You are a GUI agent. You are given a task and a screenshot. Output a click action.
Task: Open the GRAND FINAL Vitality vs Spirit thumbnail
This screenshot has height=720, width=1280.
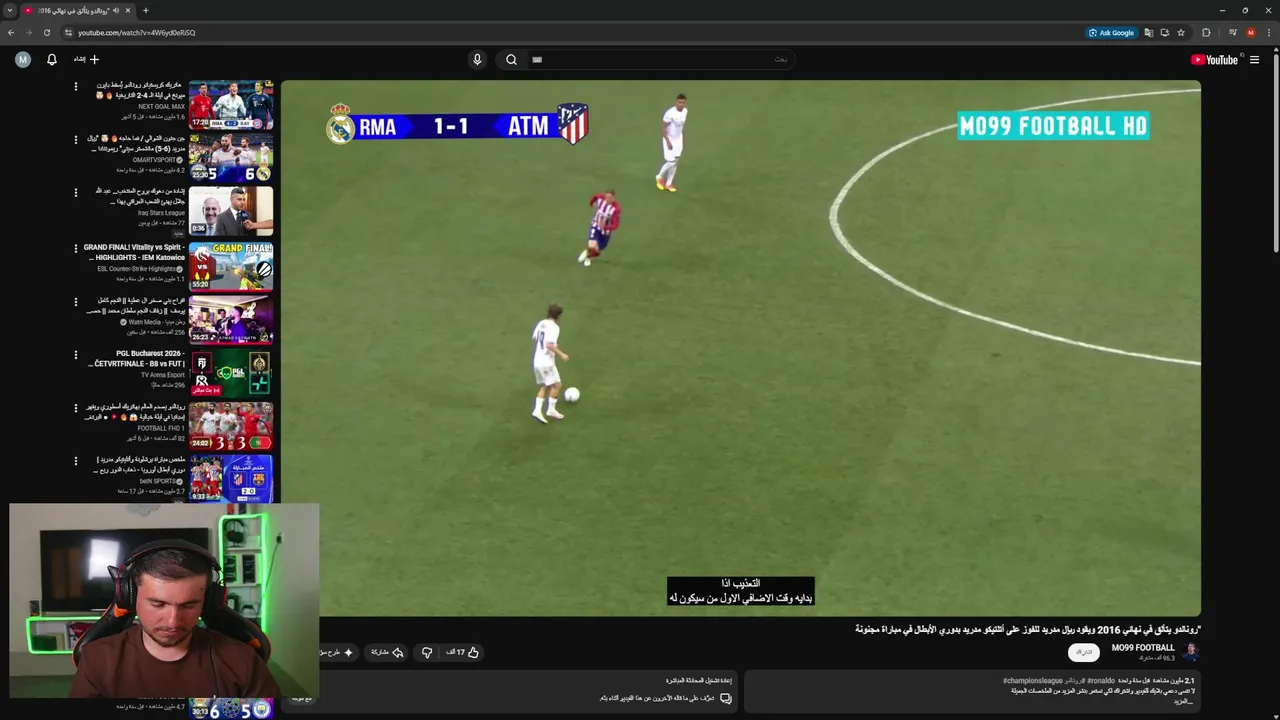231,265
